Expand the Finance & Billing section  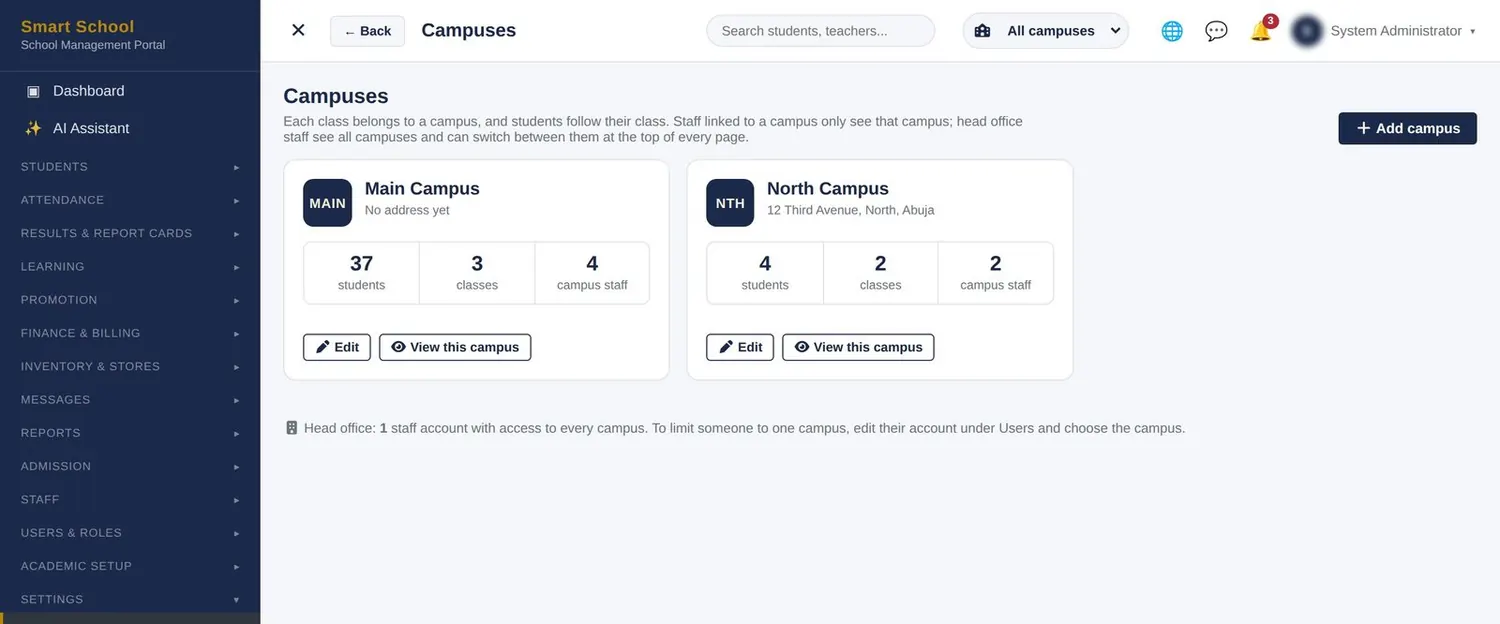click(130, 333)
